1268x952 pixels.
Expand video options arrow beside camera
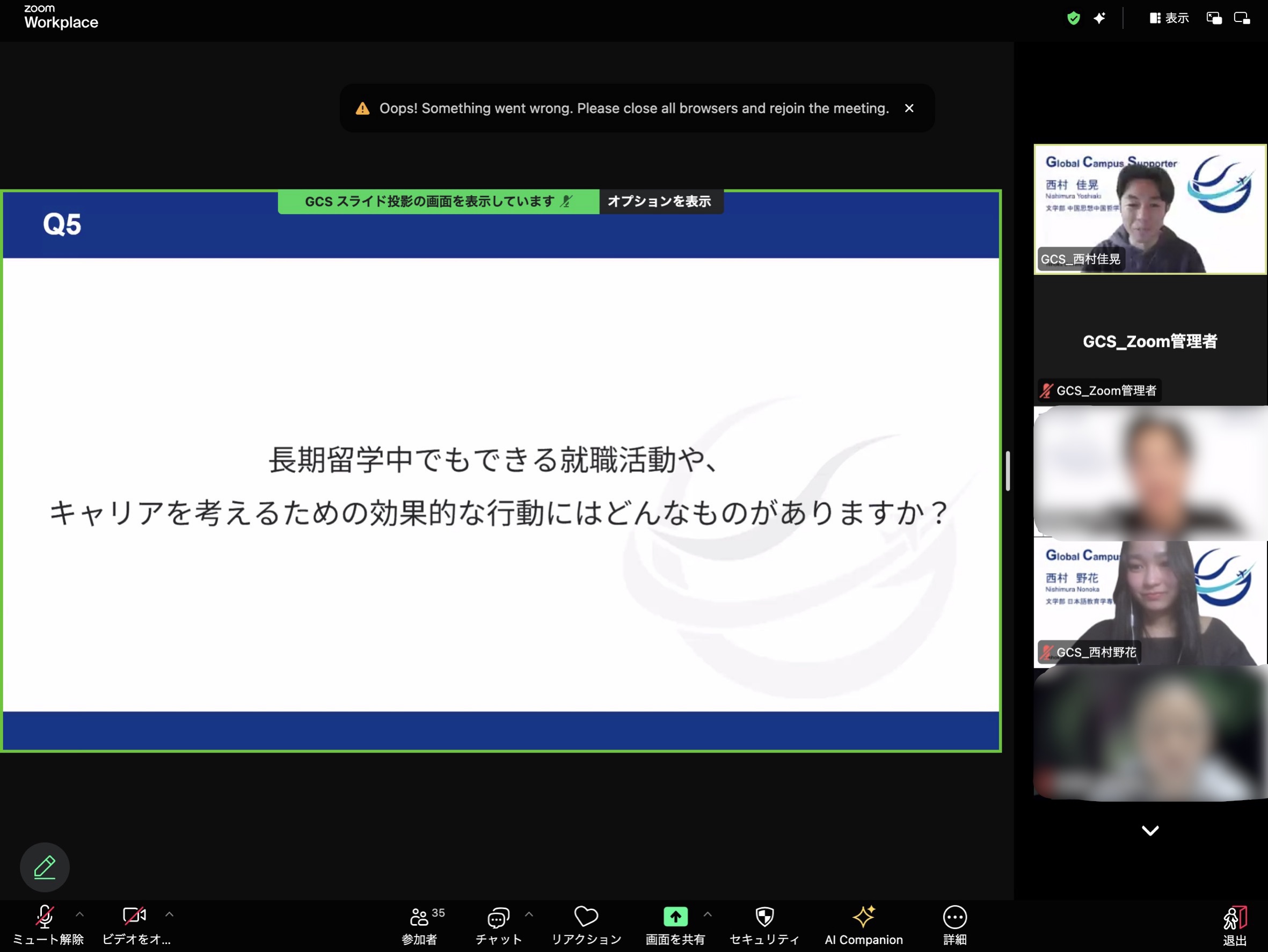point(169,914)
